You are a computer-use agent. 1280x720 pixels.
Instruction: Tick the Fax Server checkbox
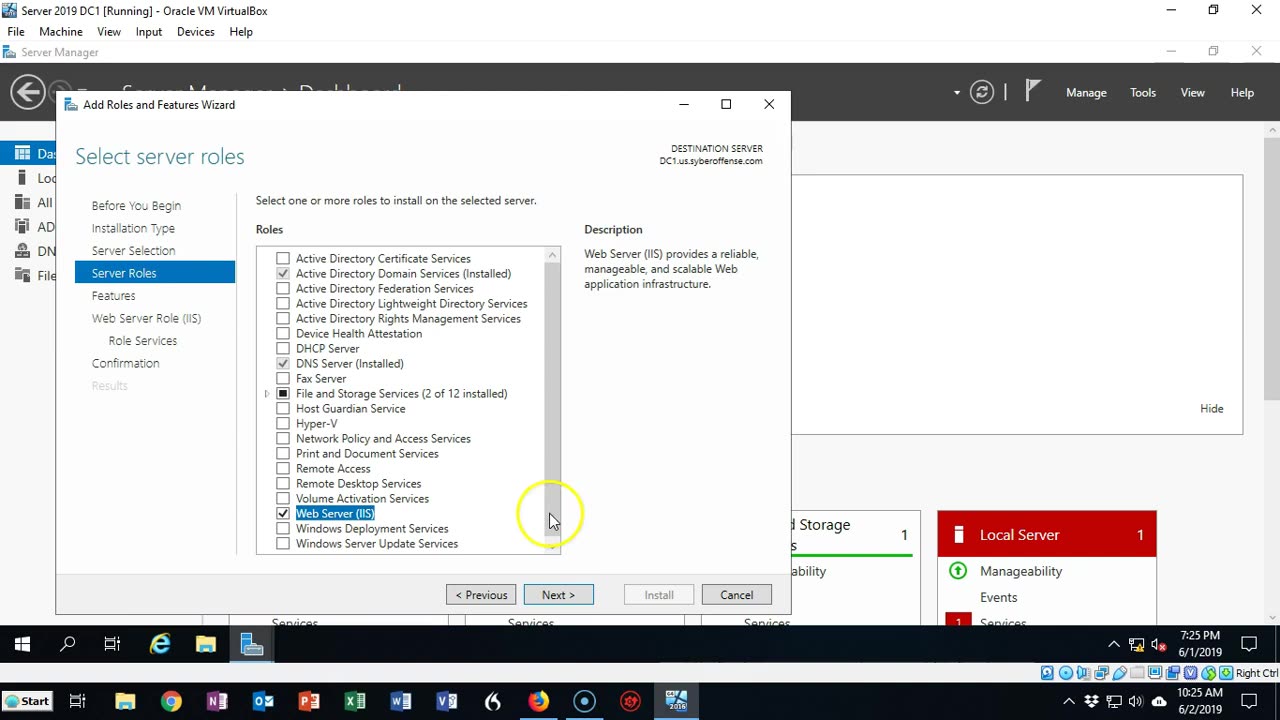[283, 378]
